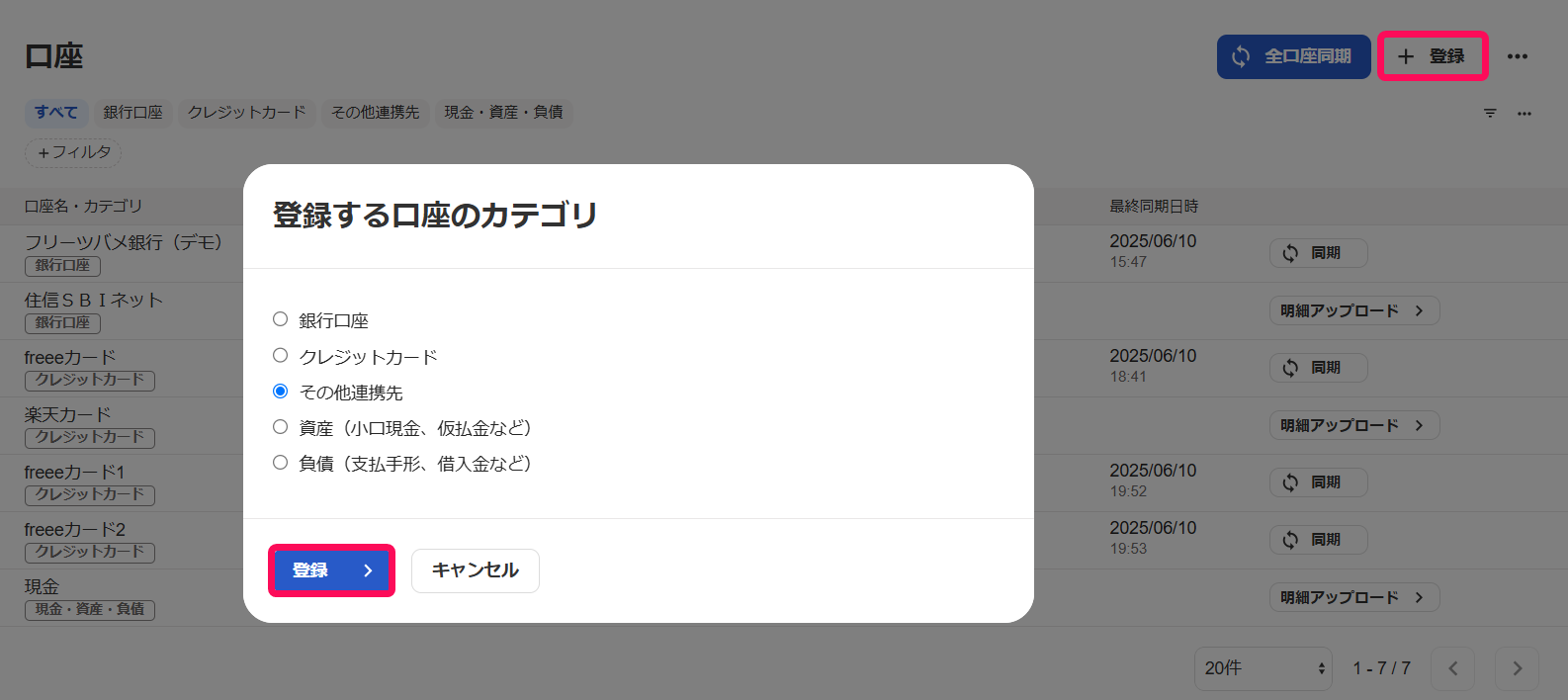Switch to その他連携先 filter tab
Viewport: 1568px width, 700px height.
376,113
